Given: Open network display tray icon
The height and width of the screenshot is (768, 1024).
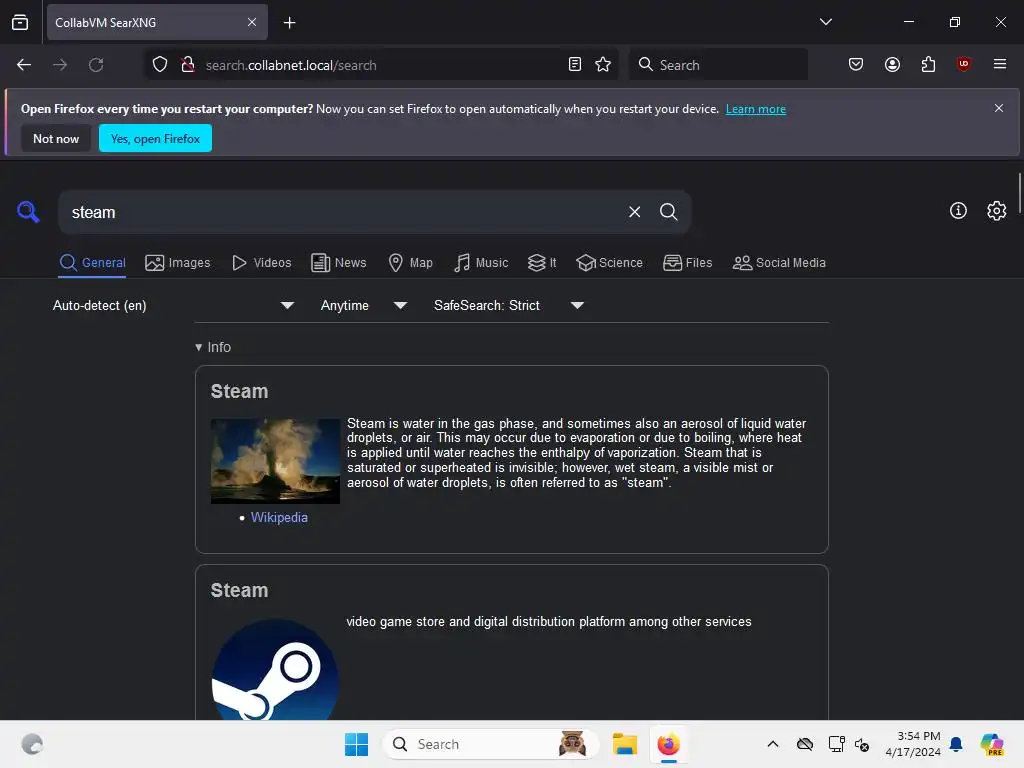Looking at the screenshot, I should (x=836, y=744).
